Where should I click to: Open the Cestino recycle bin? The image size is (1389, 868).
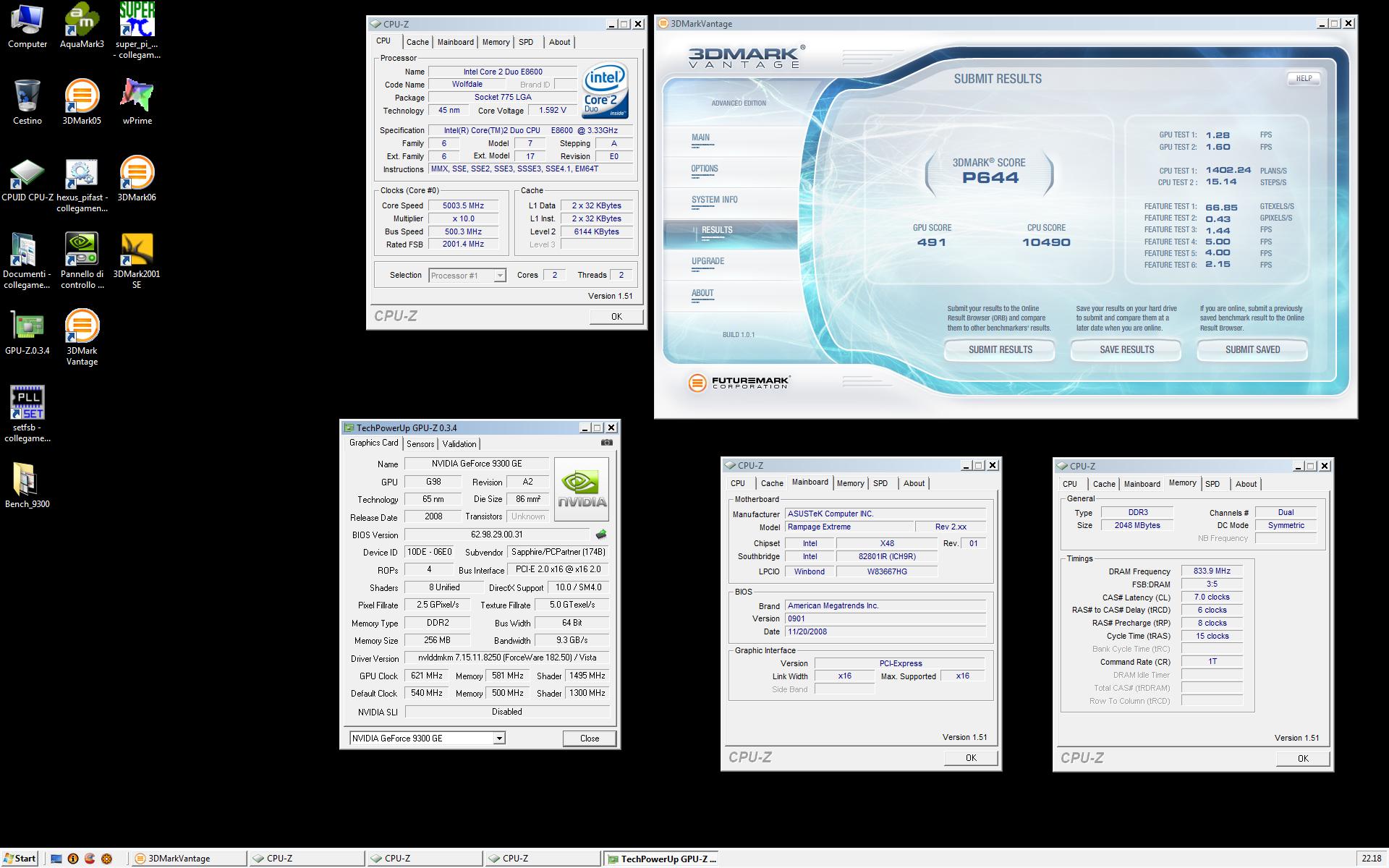point(27,103)
